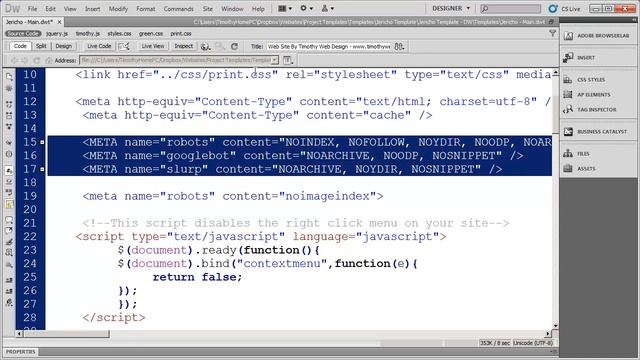Click the check browser compatibility icon

[124, 47]
